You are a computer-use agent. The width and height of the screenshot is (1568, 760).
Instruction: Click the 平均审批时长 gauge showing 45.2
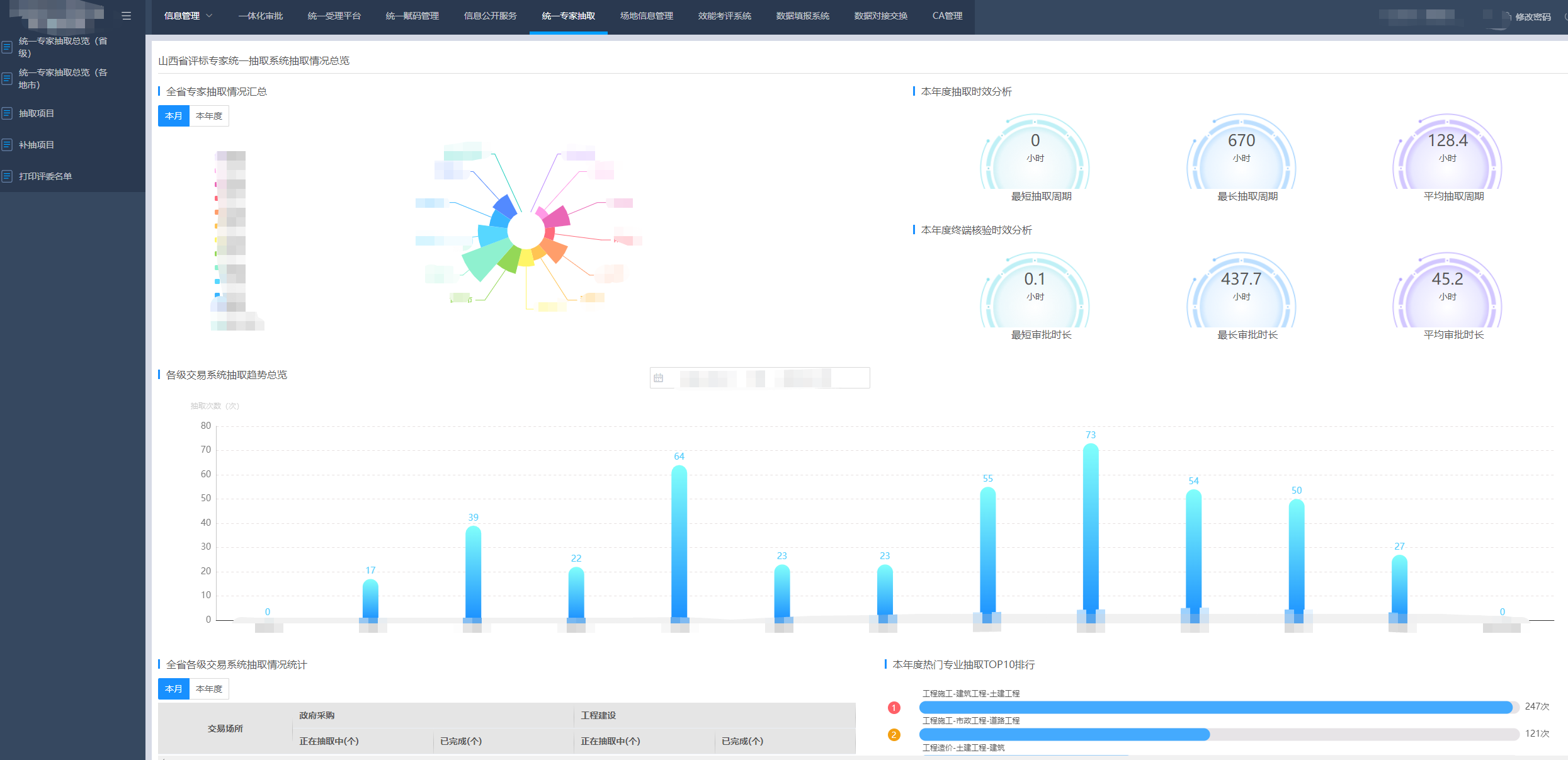(1447, 291)
